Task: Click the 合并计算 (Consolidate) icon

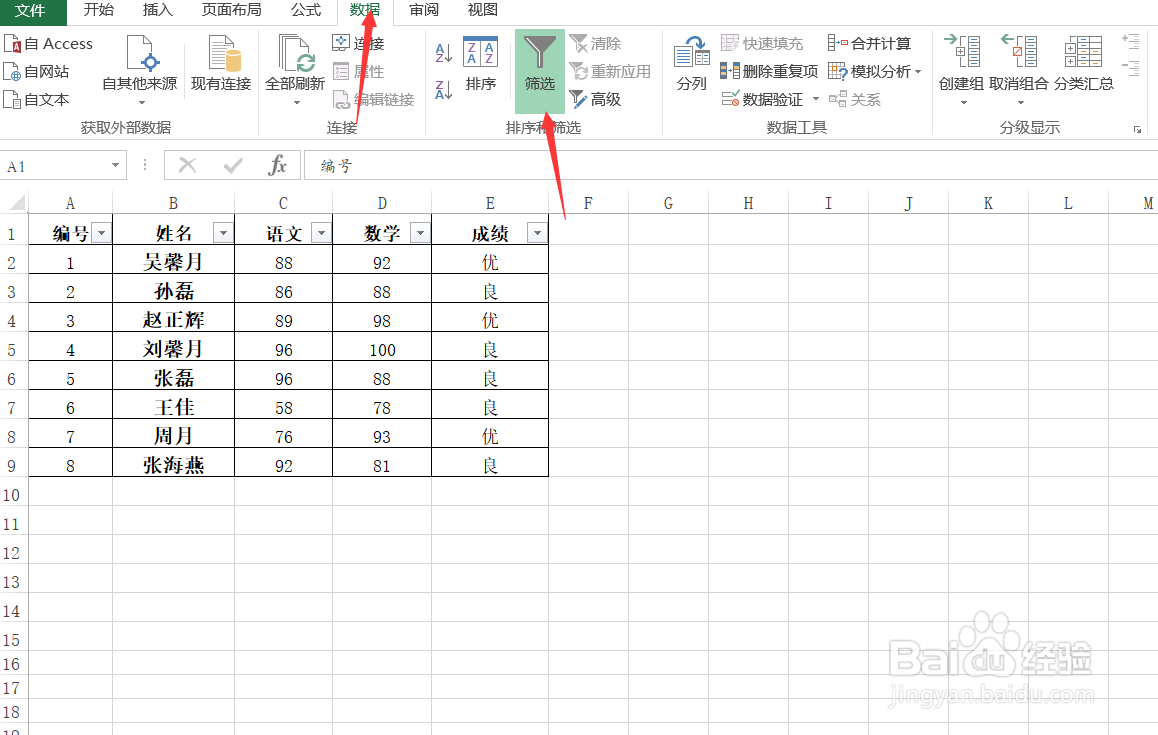Action: pos(870,43)
